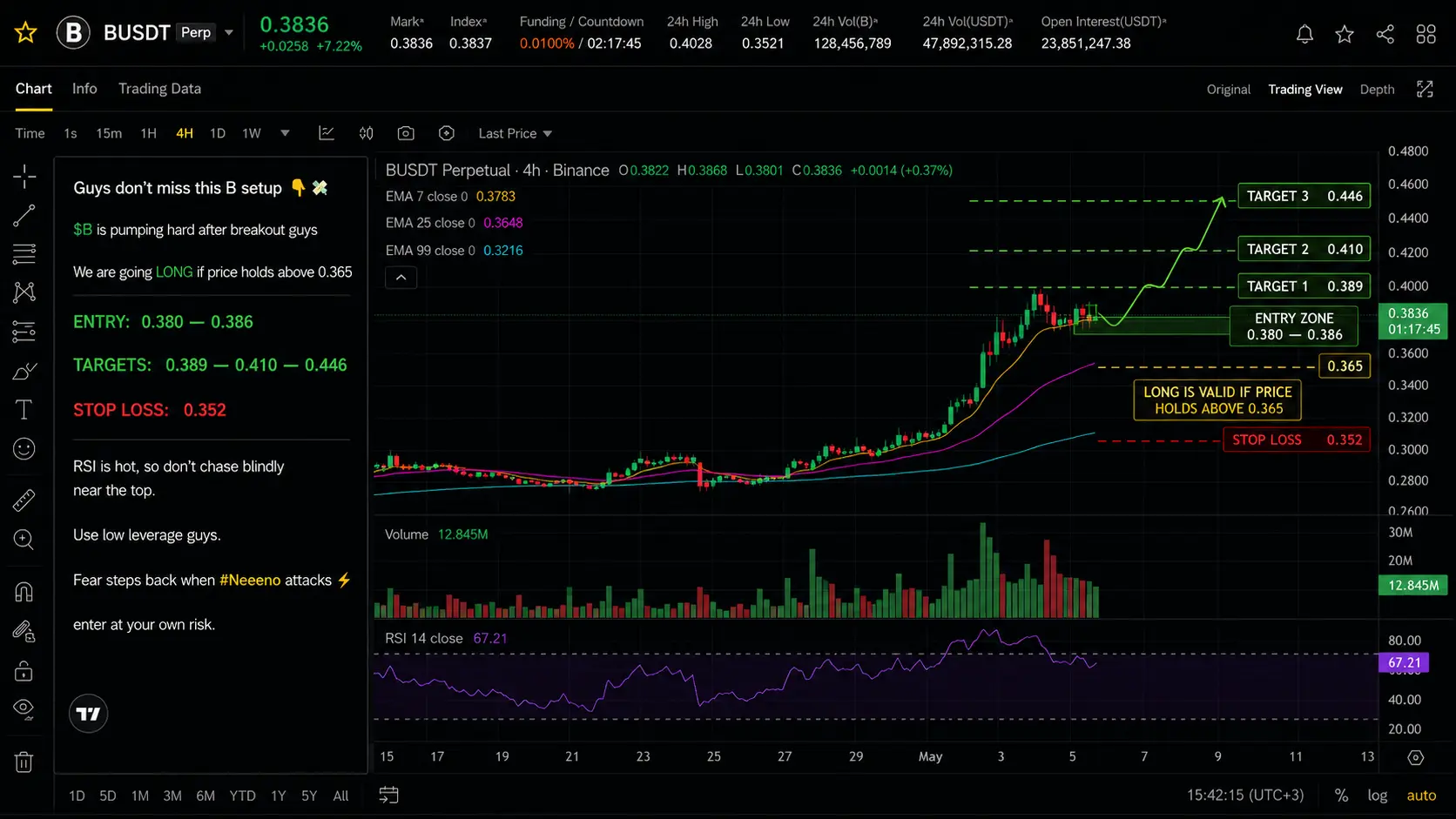Select the 1H interval
1456x819 pixels.
pos(149,133)
